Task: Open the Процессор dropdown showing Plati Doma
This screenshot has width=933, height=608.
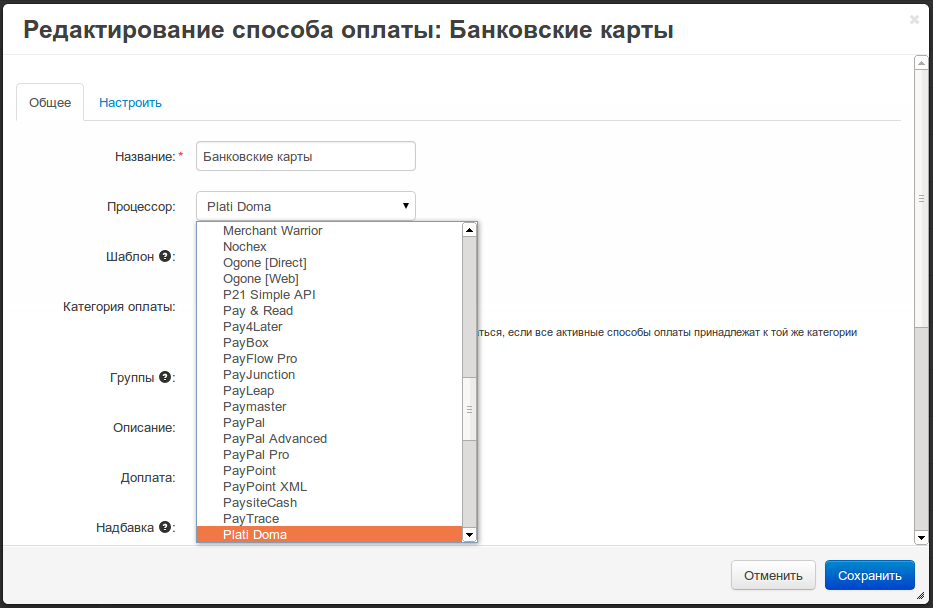Action: point(305,206)
